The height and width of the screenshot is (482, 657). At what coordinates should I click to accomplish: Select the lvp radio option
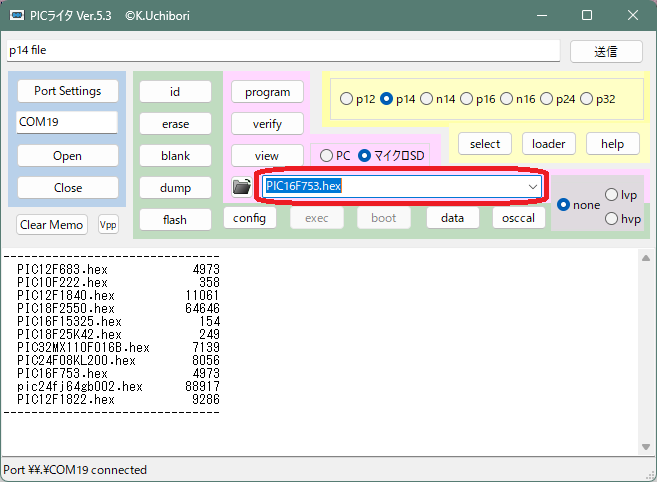click(612, 195)
